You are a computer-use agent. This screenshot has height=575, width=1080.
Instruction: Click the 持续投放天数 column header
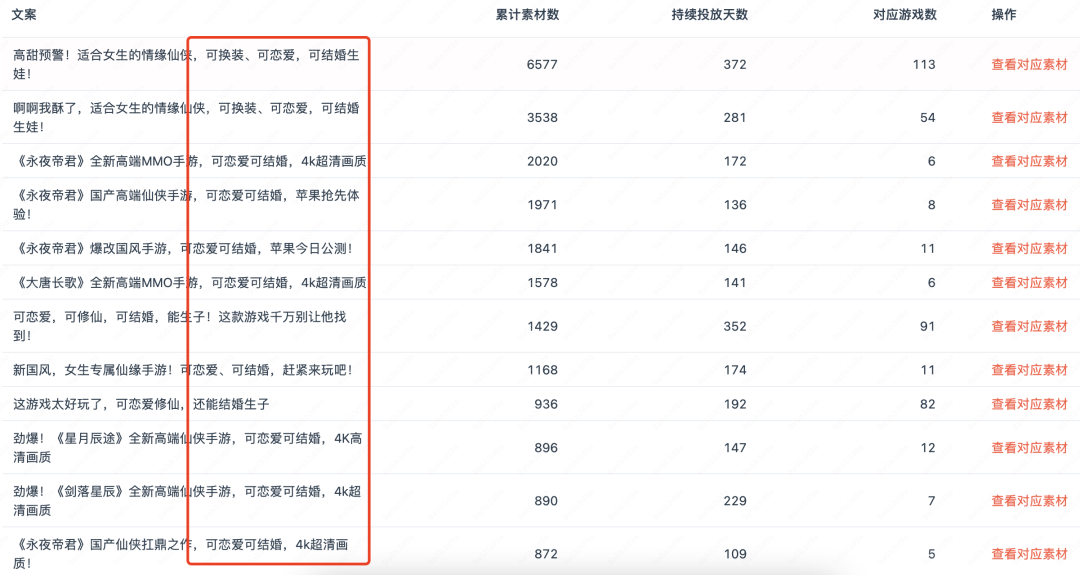coord(709,14)
